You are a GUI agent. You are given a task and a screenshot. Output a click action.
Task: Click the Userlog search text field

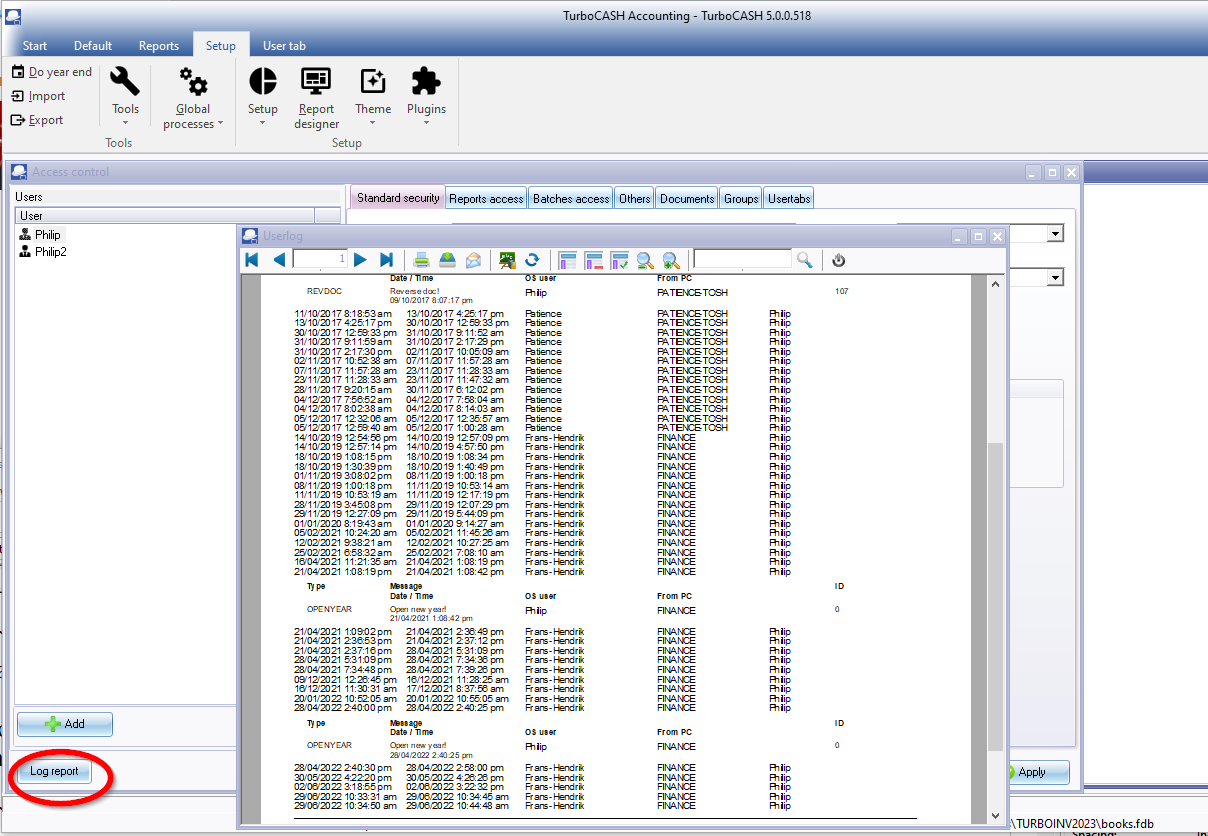pyautogui.click(x=742, y=260)
